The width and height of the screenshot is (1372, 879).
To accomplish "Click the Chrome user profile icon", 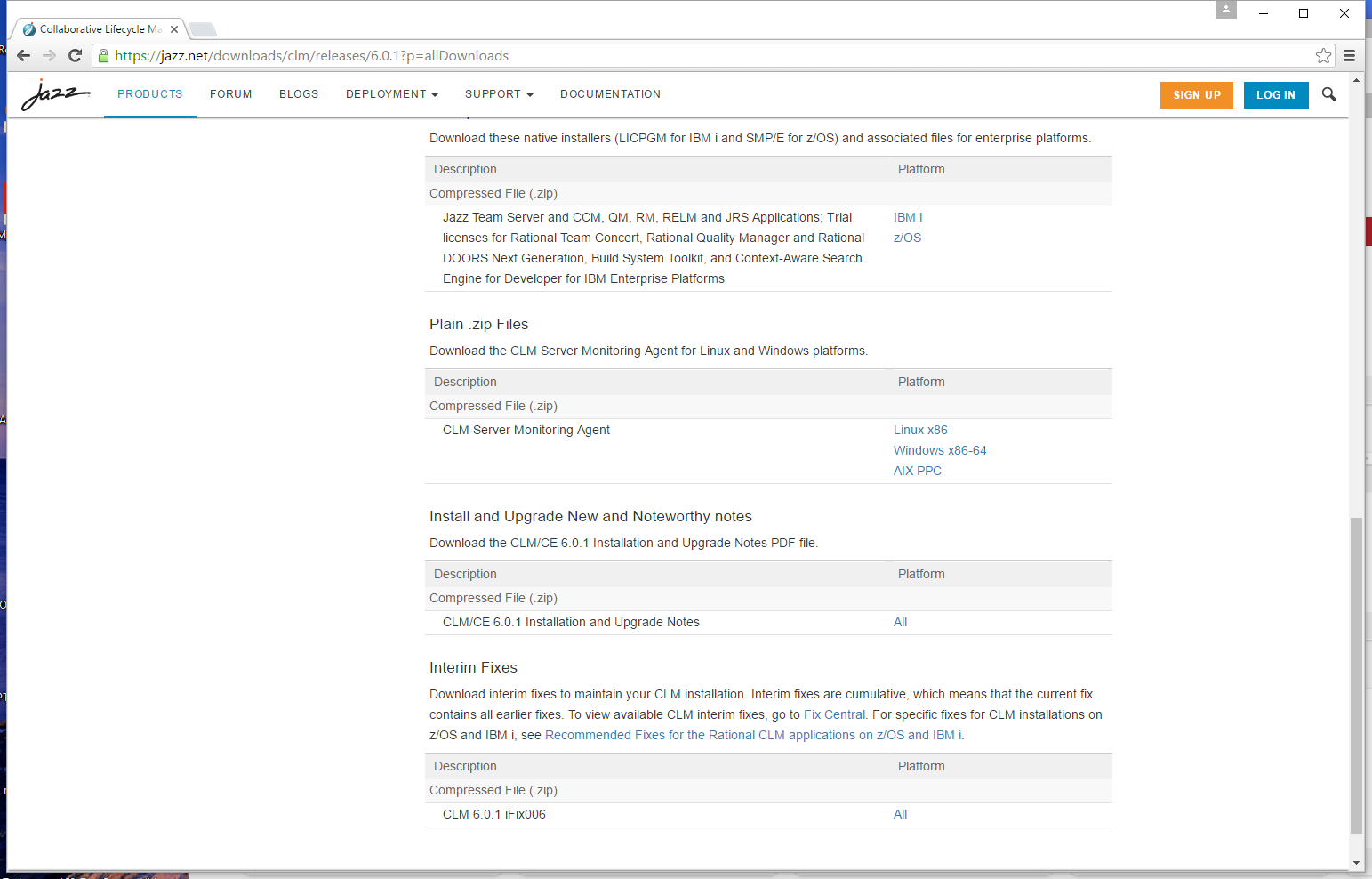I will 1226,10.
